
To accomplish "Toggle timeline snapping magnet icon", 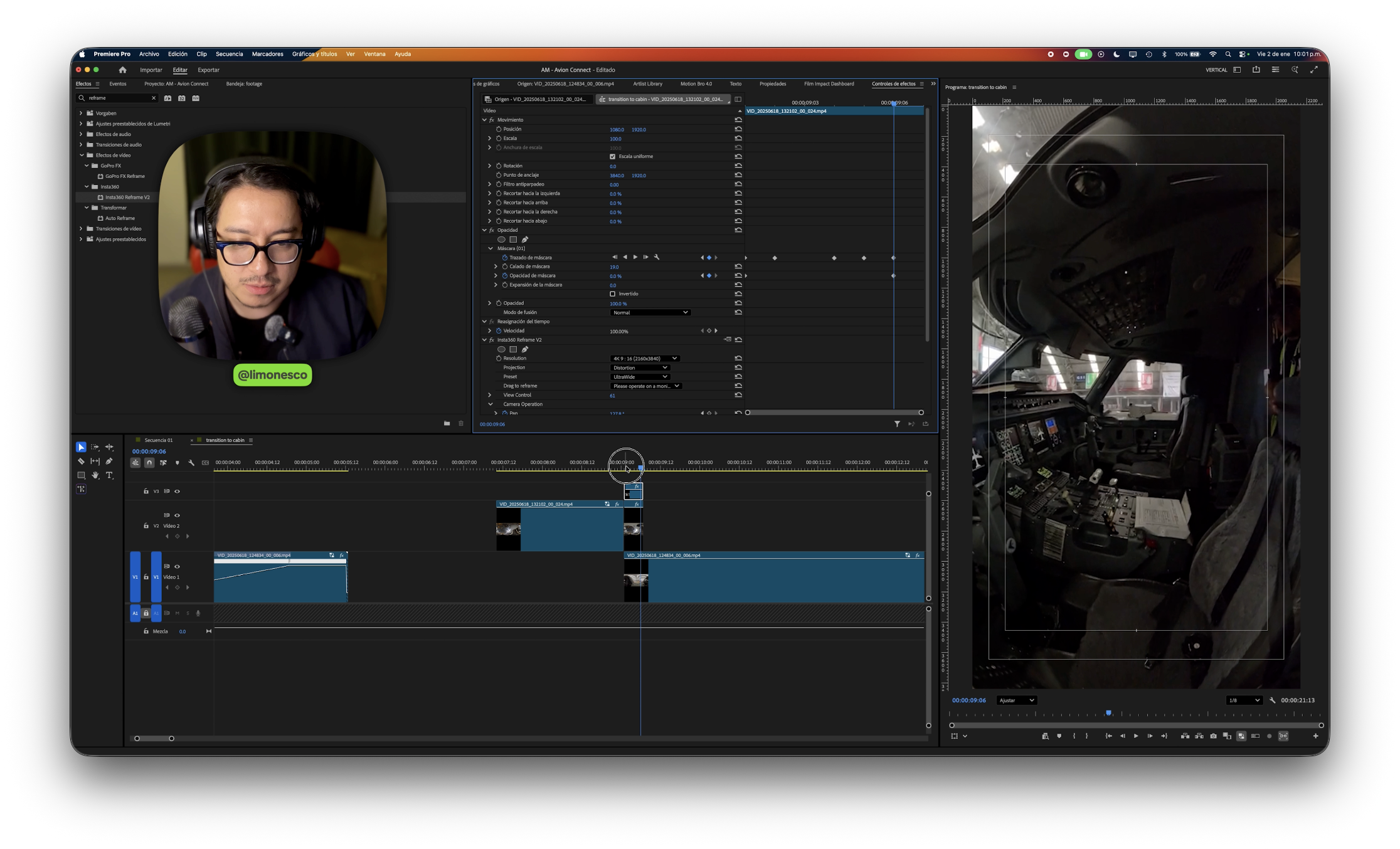I will (149, 463).
